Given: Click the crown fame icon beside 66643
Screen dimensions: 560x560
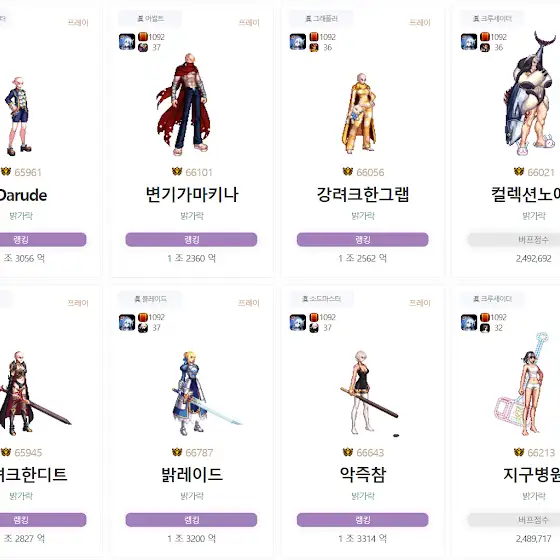Looking at the screenshot, I should [x=348, y=452].
